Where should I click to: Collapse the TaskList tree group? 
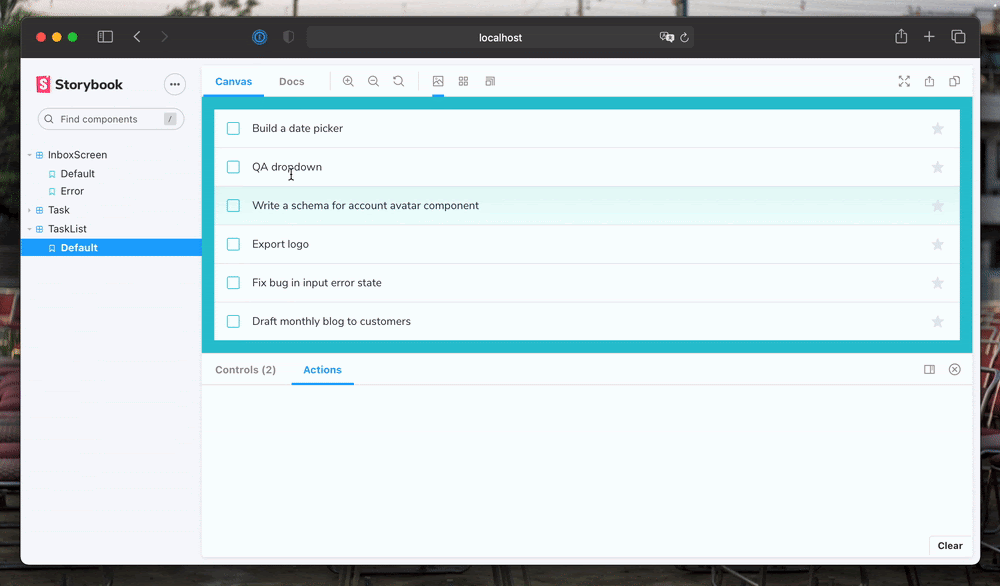pos(30,229)
